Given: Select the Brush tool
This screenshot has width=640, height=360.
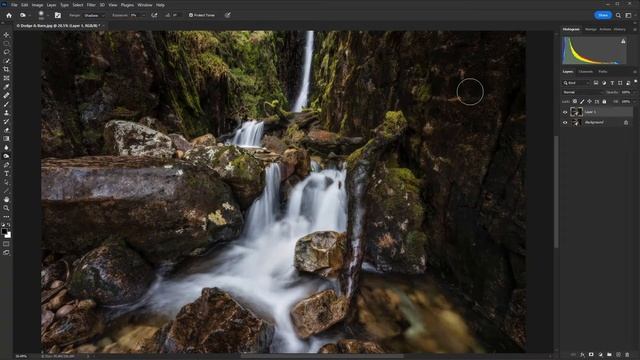Looking at the screenshot, I should 6,104.
